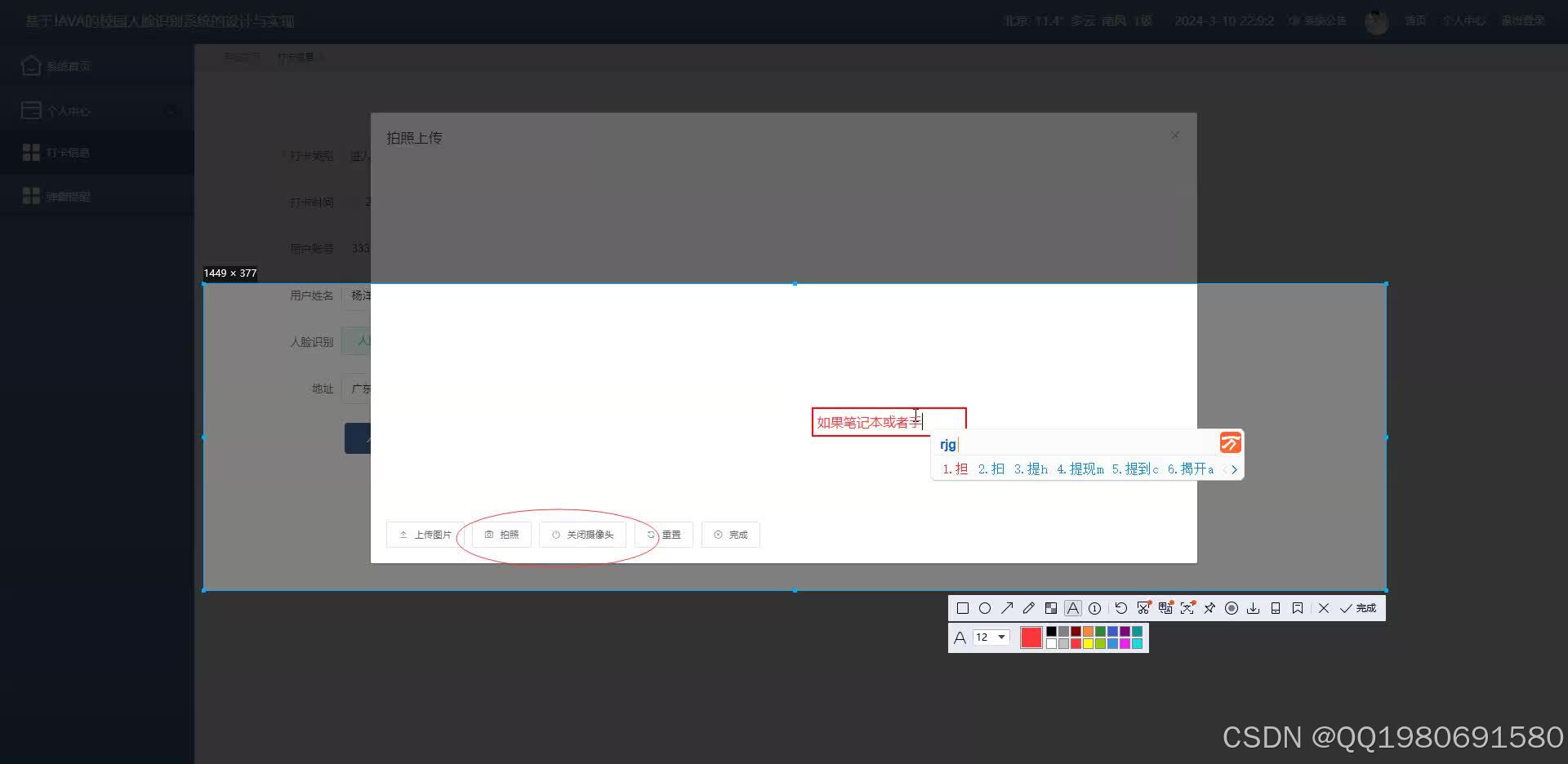Cancel the screenshot with the X icon
This screenshot has height=764, width=1568.
coord(1324,608)
